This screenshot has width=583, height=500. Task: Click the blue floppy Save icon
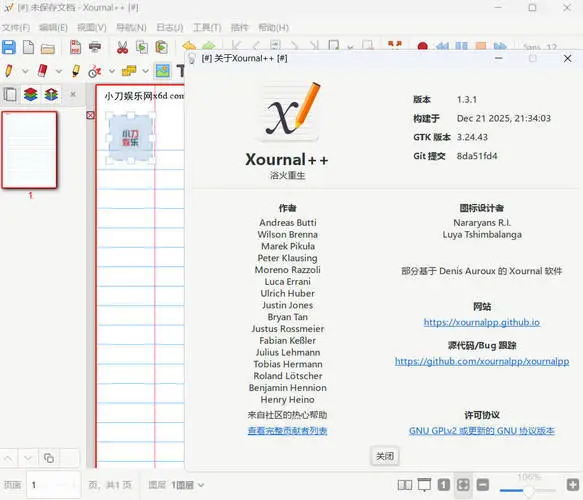(x=9, y=48)
